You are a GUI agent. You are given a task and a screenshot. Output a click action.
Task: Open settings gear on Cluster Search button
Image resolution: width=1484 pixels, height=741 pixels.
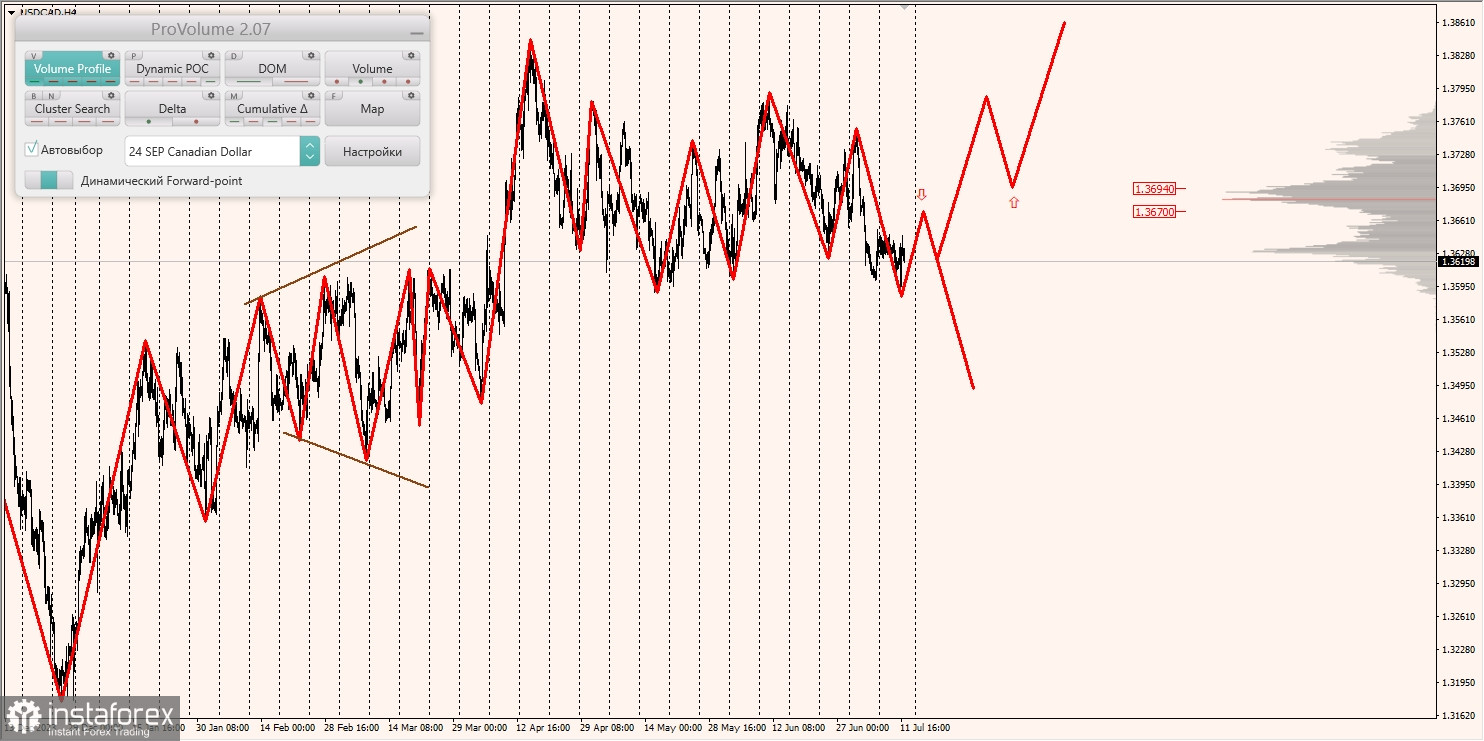coord(111,95)
